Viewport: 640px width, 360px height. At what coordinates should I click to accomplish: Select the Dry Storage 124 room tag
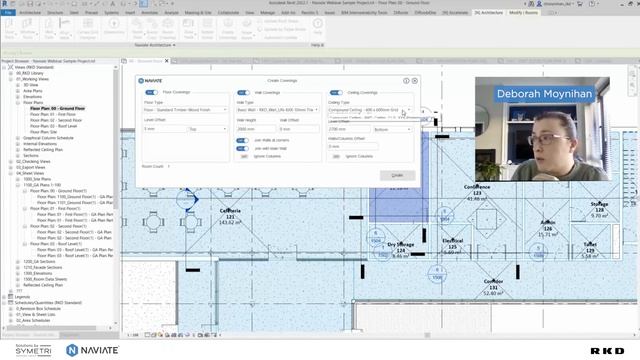tap(401, 250)
